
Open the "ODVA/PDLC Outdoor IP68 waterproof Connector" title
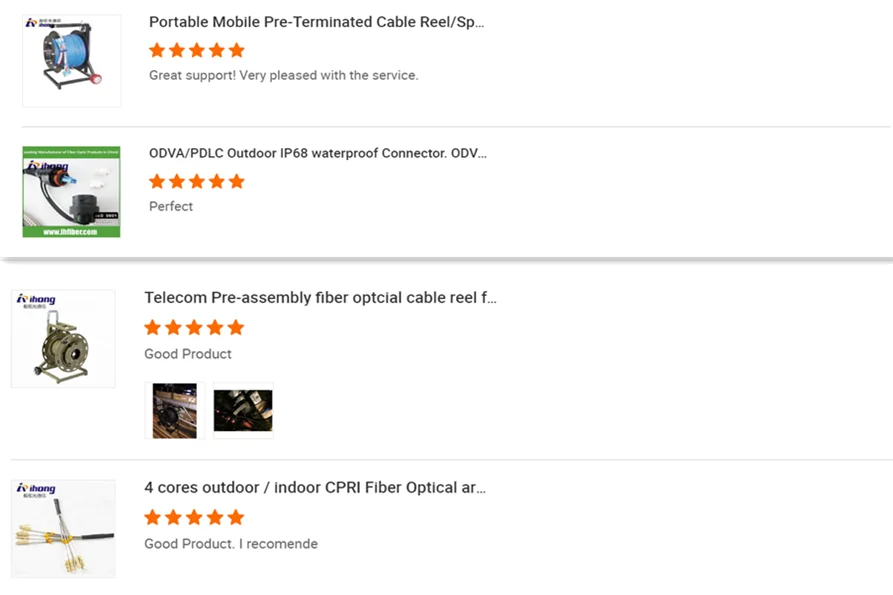[318, 153]
